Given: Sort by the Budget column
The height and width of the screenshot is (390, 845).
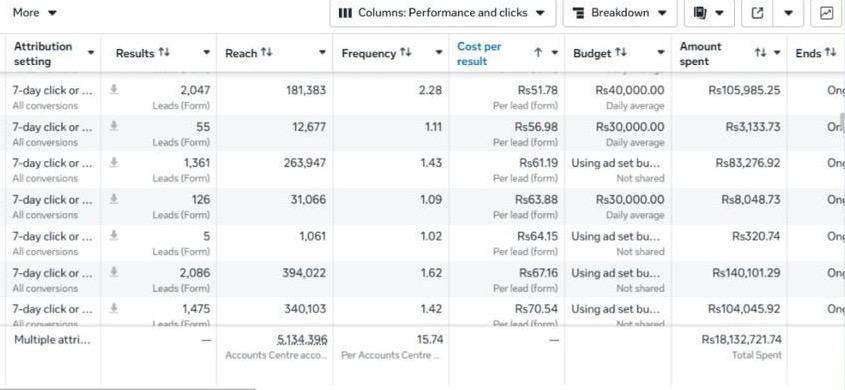Looking at the screenshot, I should pos(600,53).
